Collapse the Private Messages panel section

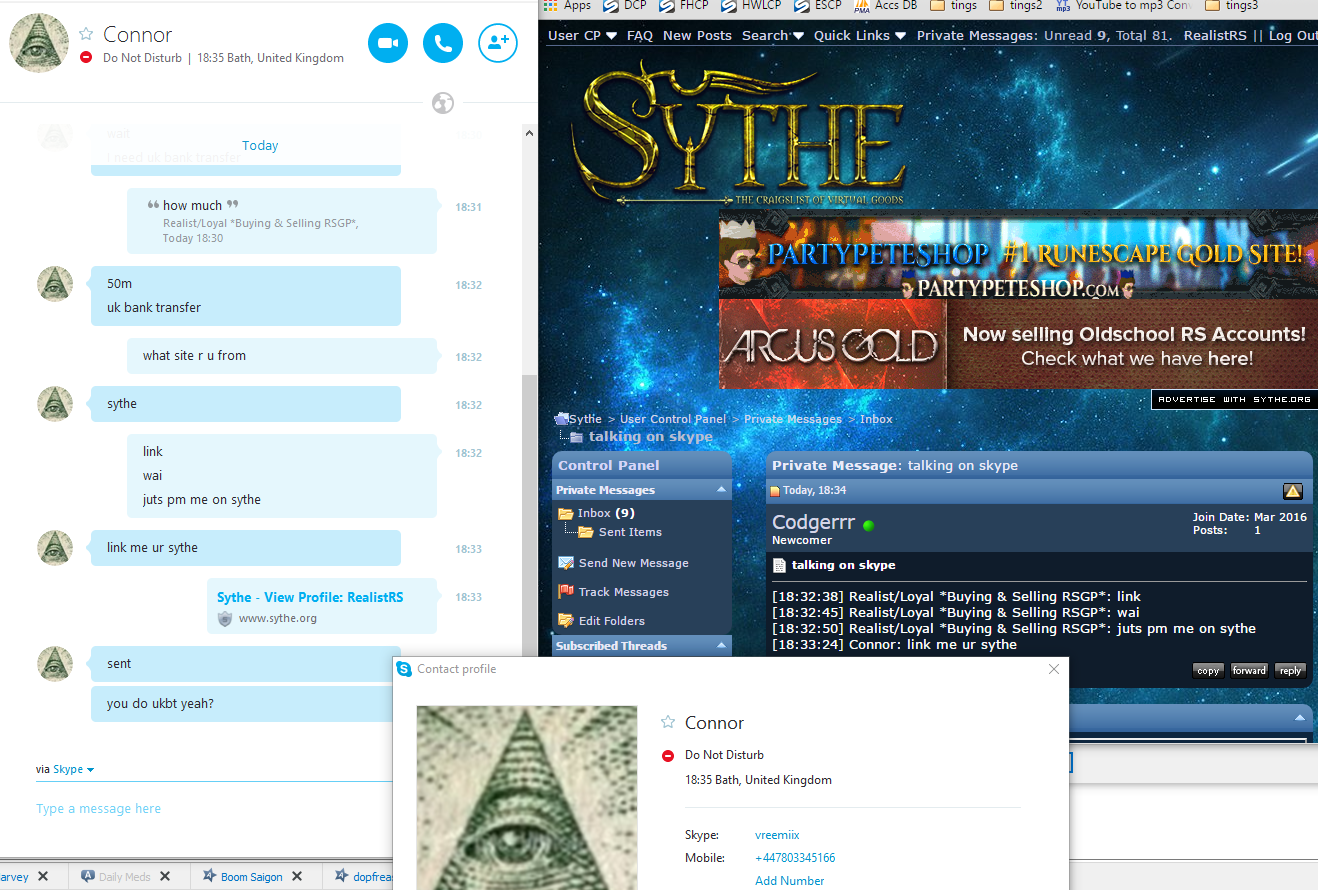721,490
